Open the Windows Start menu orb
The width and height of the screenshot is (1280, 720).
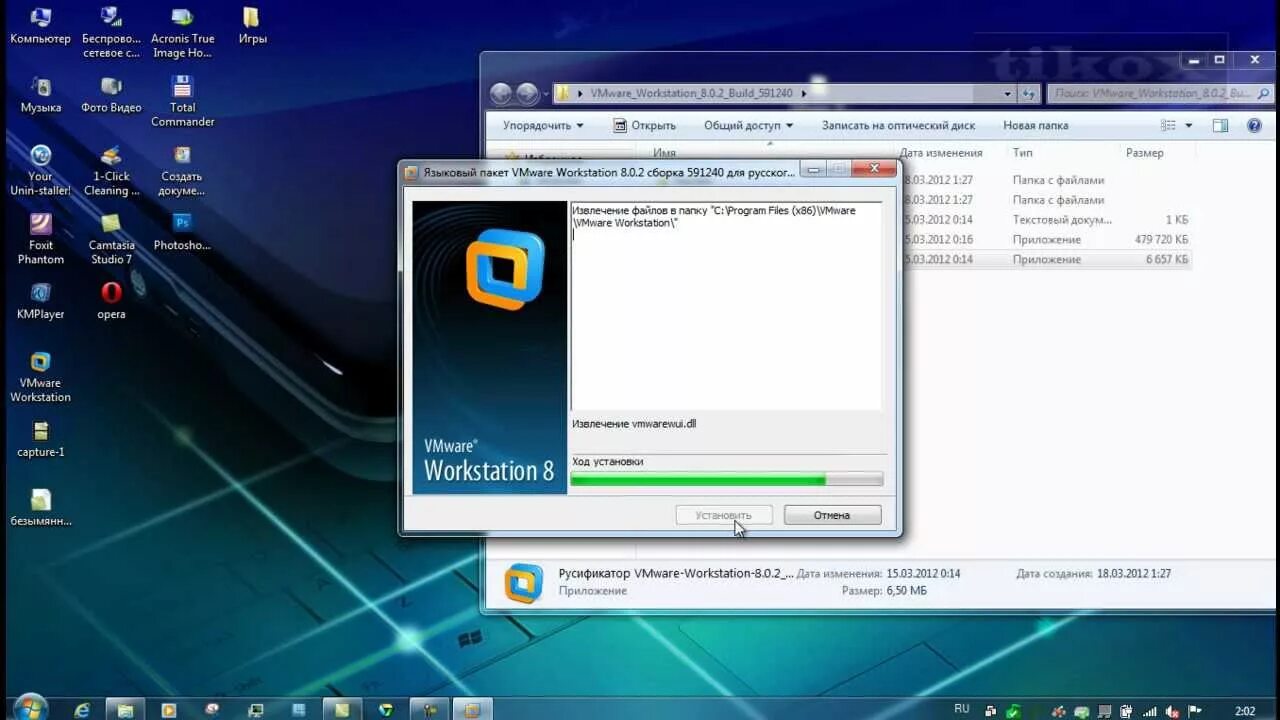coord(30,708)
